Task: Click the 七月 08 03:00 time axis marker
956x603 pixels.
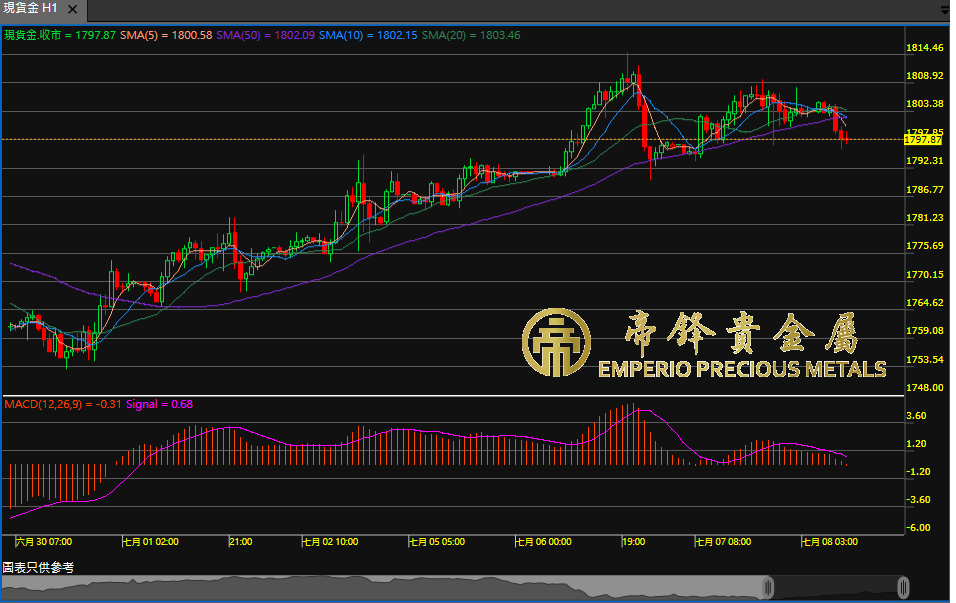Action: [829, 541]
